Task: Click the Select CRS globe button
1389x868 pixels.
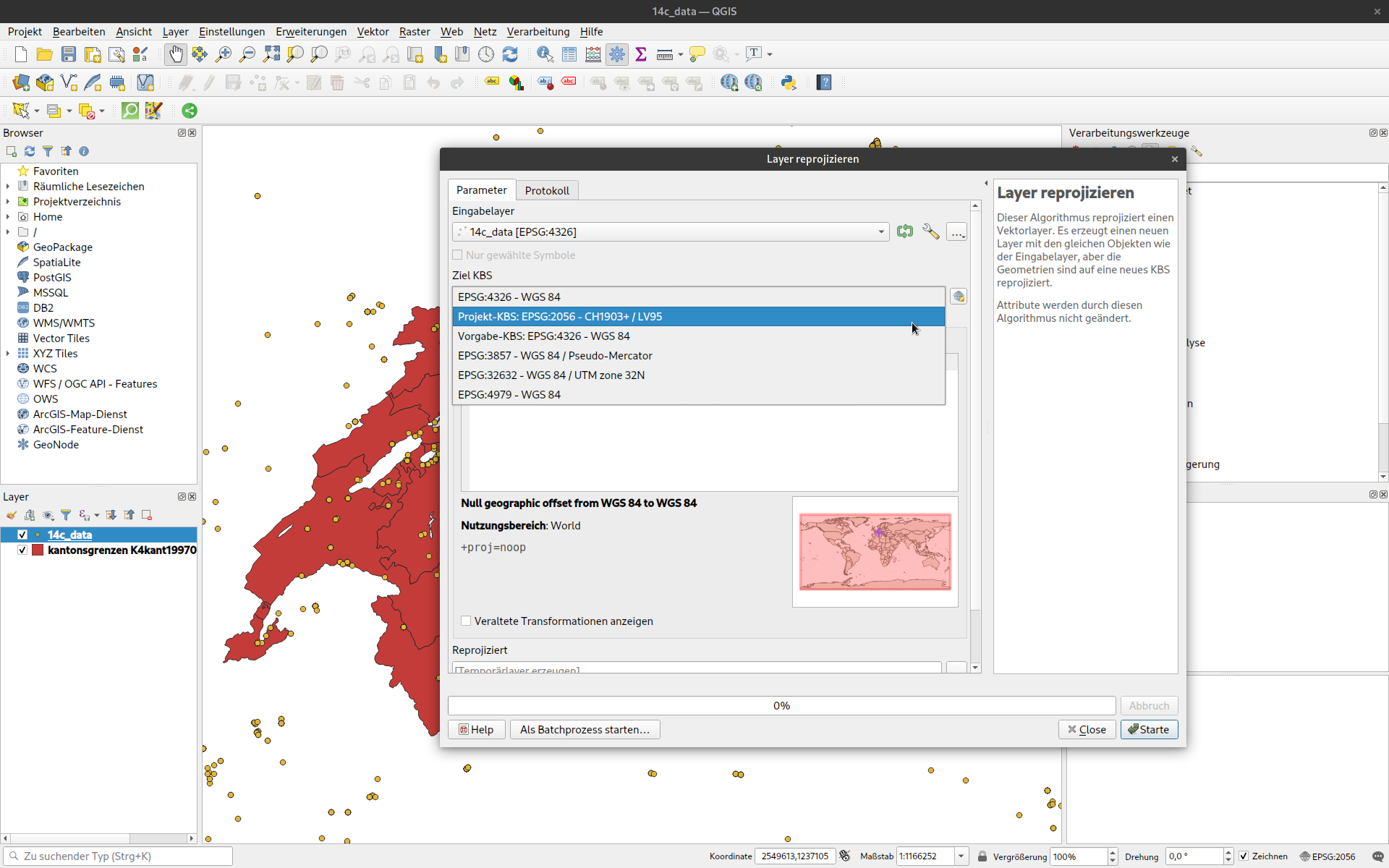Action: 959,297
